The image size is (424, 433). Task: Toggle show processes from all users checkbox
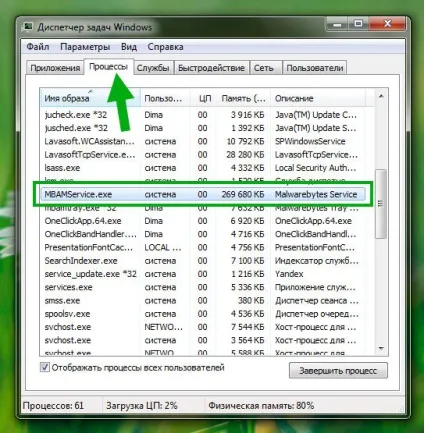pyautogui.click(x=45, y=367)
